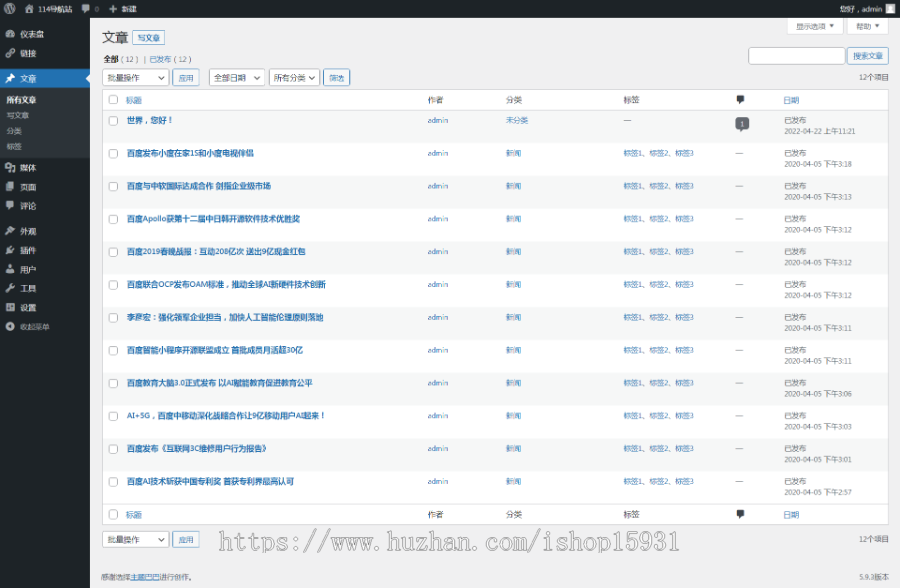
Task: Tick the select-all checkbox in table header
Action: 113,100
